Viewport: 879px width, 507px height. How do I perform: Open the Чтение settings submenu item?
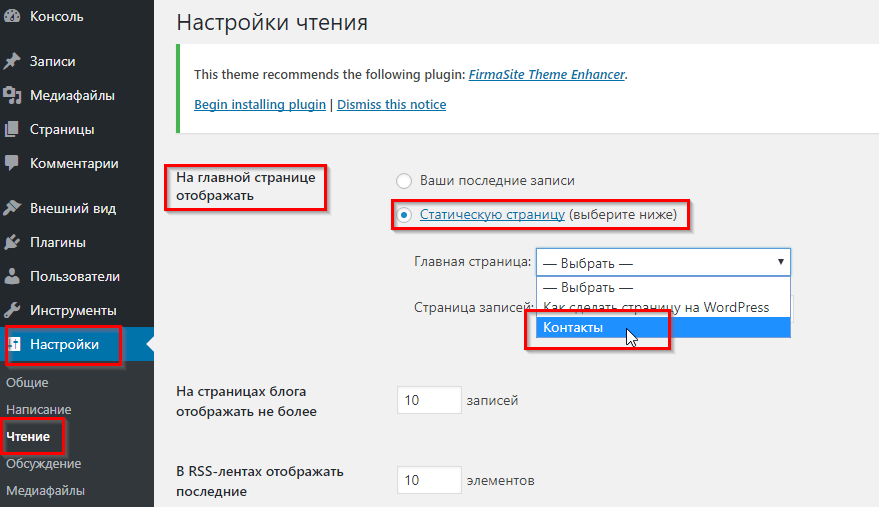[x=28, y=437]
